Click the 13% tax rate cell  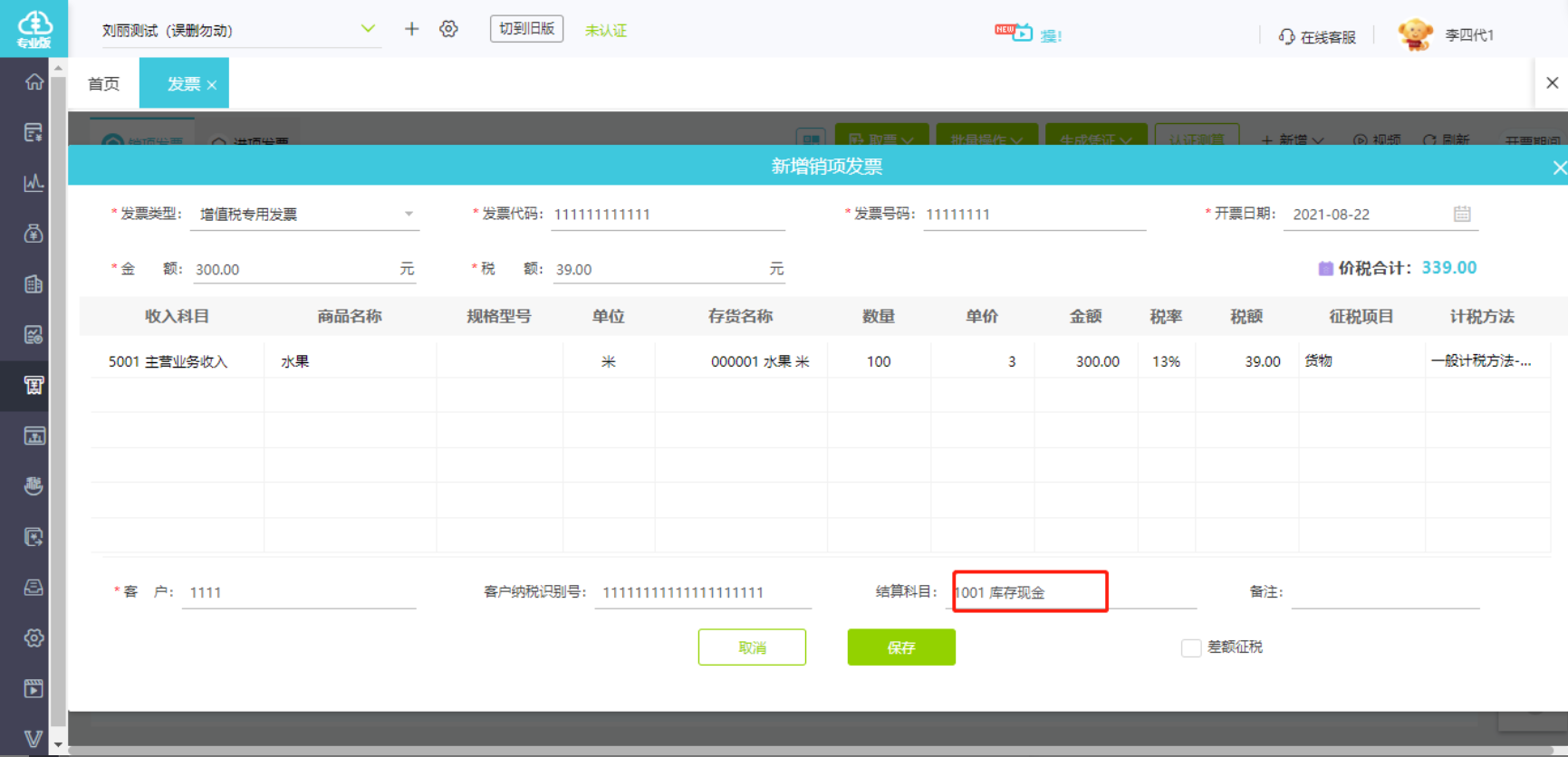click(1167, 361)
